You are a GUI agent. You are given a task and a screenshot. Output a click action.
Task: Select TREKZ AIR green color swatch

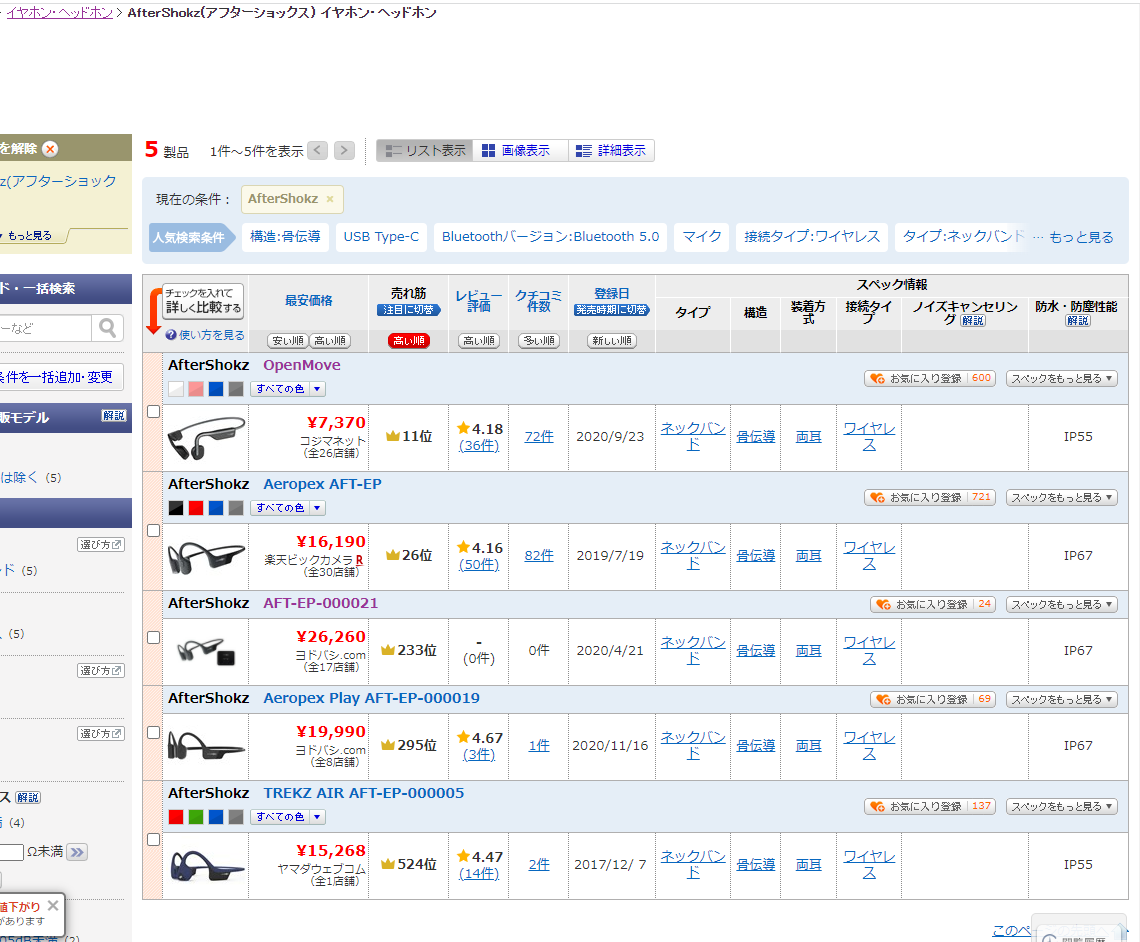coord(196,817)
